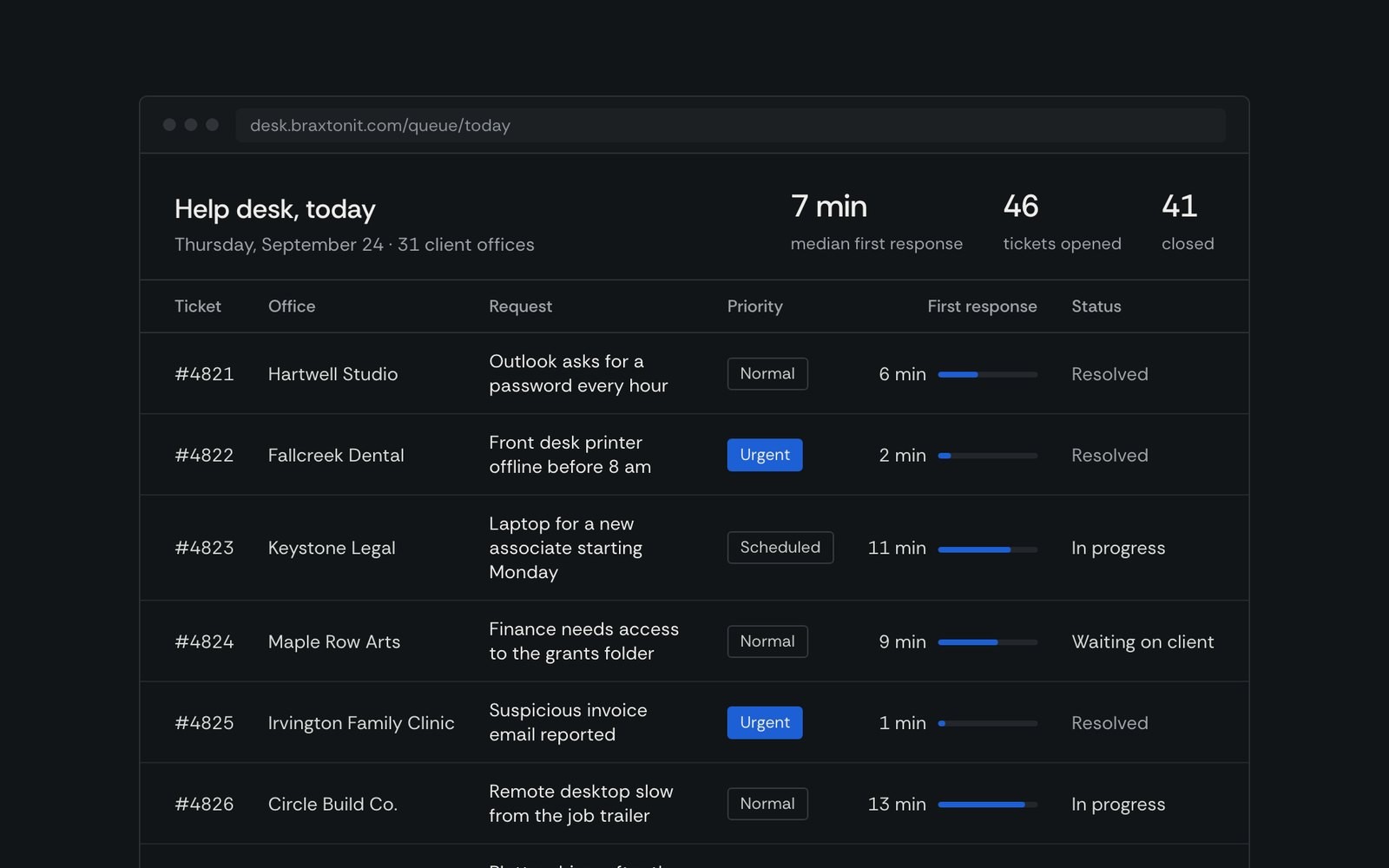This screenshot has height=868, width=1389.
Task: Open ticket number #4825
Action: [x=204, y=723]
